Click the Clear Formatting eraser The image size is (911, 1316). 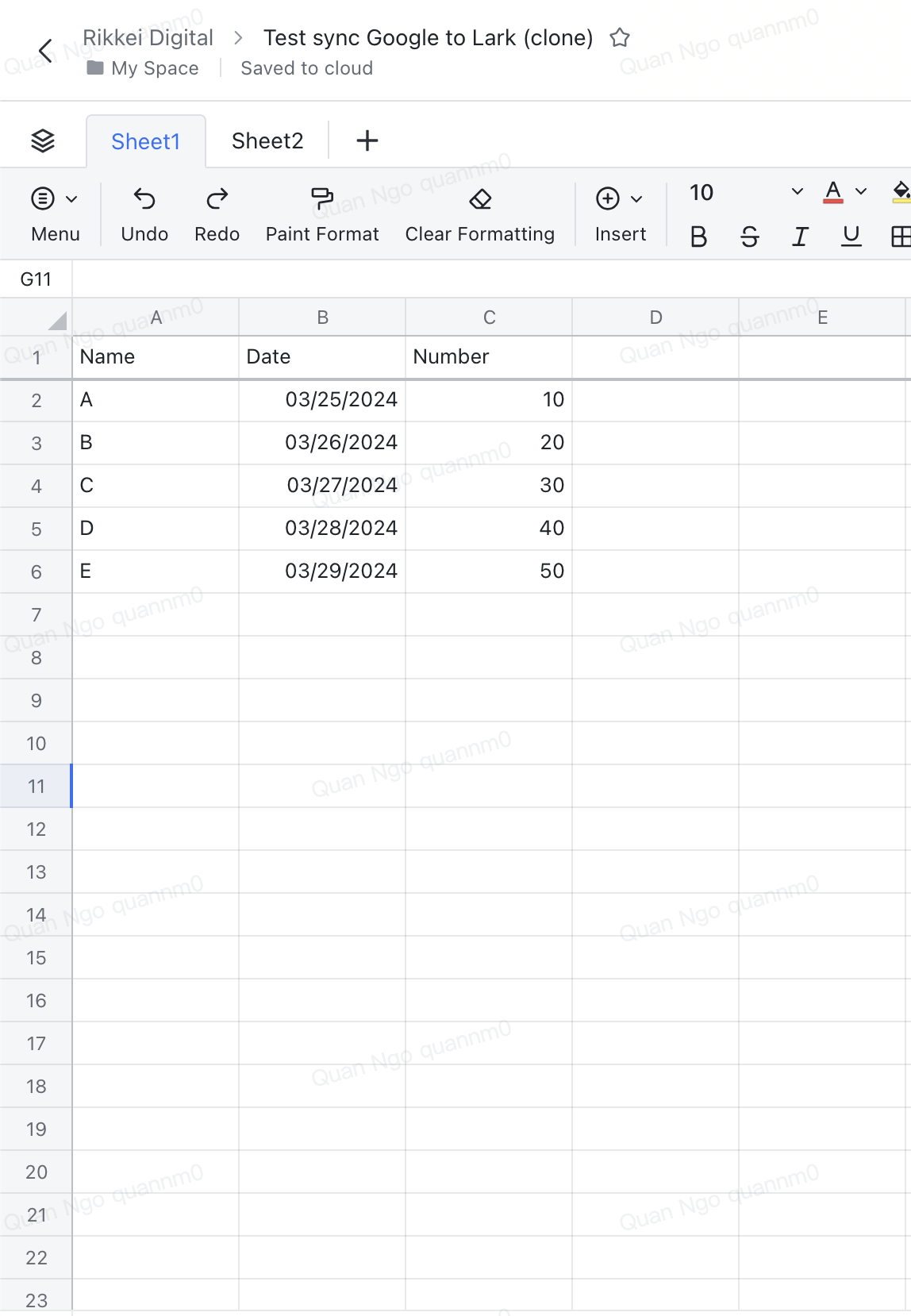click(480, 198)
